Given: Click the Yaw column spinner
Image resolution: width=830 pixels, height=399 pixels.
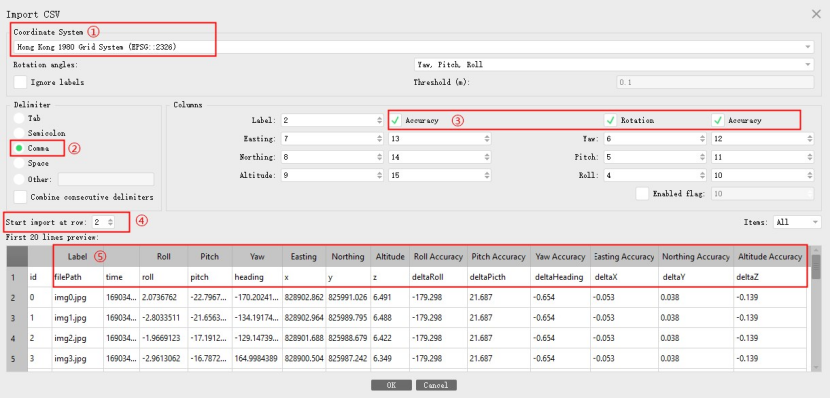Looking at the screenshot, I should pyautogui.click(x=655, y=139).
